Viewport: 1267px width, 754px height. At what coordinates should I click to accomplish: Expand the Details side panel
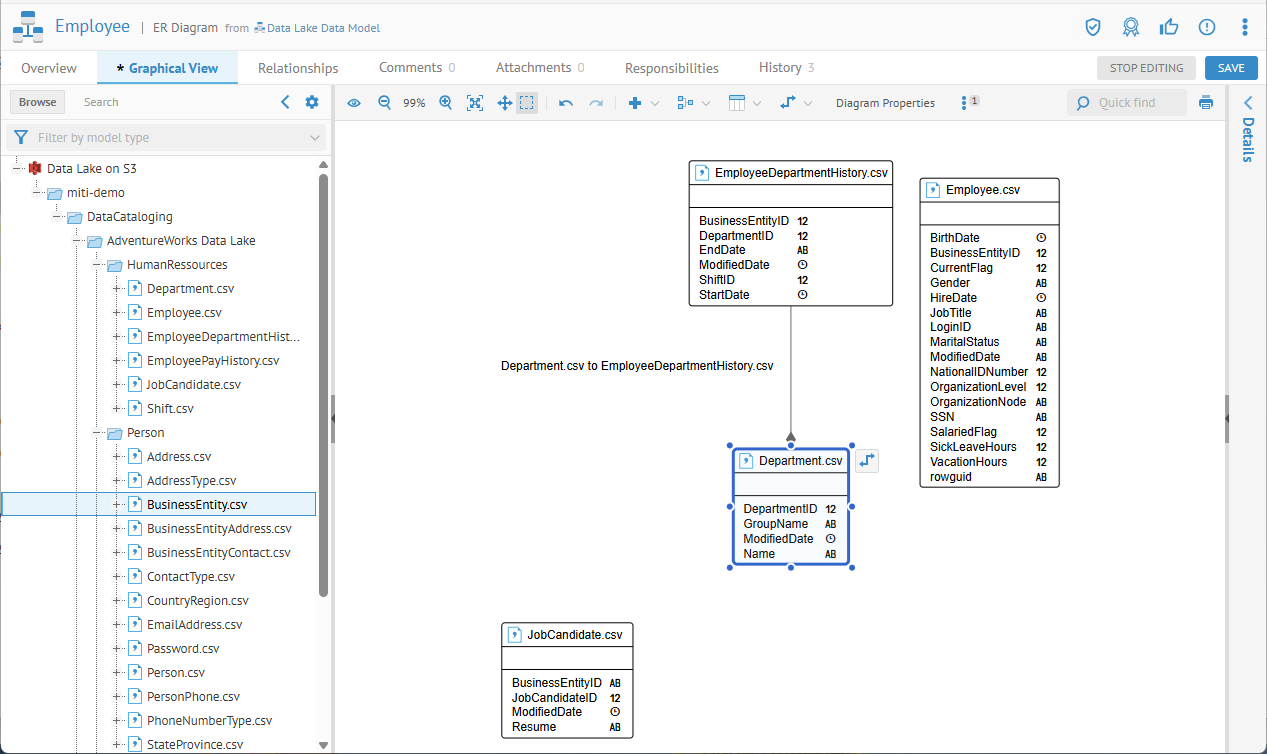[x=1247, y=103]
